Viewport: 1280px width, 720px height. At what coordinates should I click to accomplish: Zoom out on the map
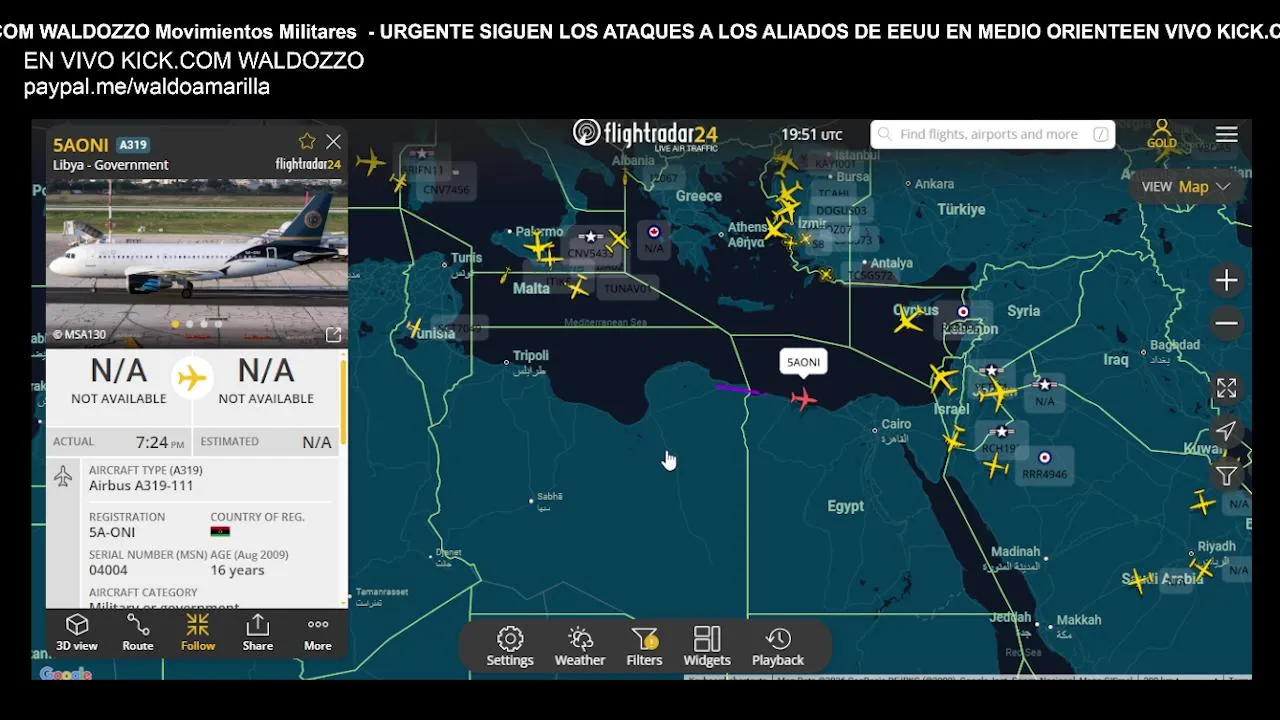pos(1226,324)
